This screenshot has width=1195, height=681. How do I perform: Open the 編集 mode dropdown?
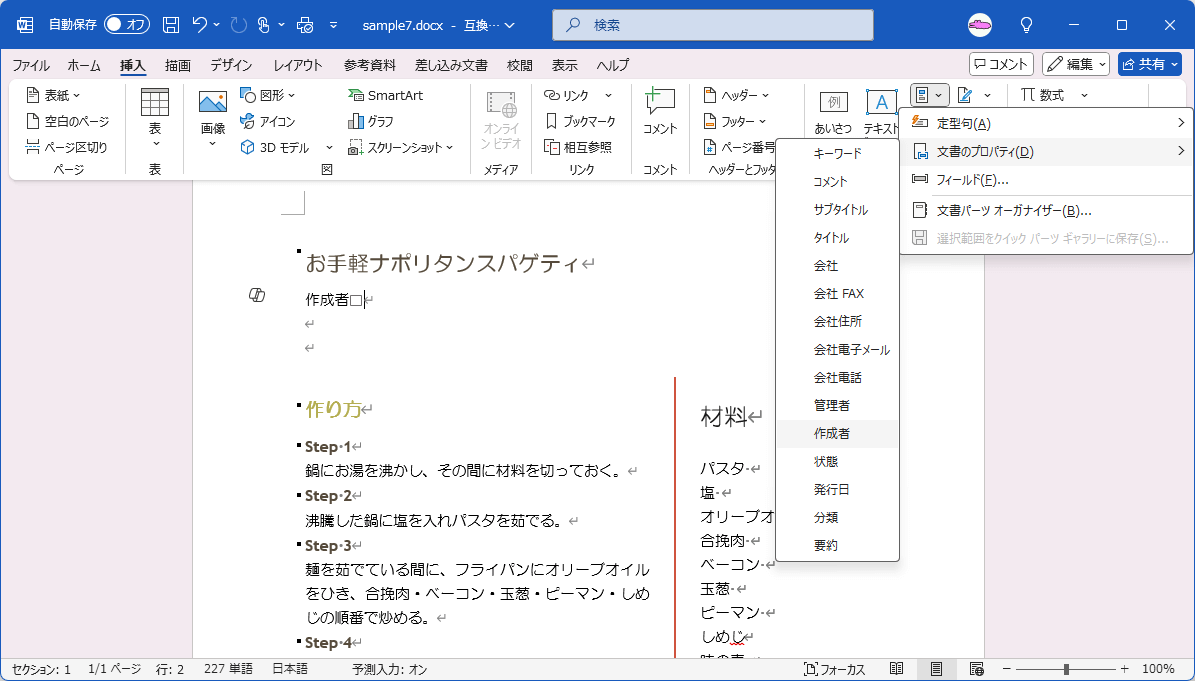[1076, 65]
